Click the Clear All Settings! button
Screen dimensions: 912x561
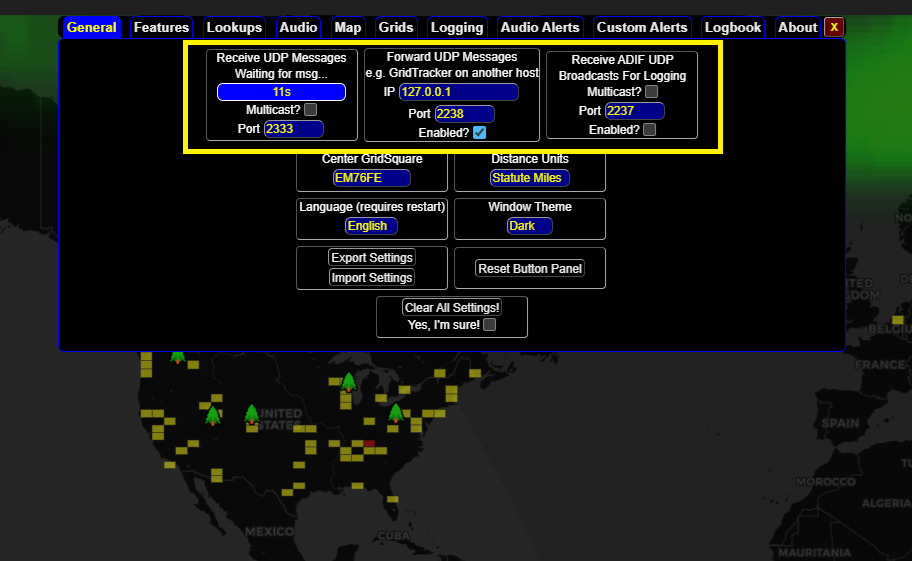[452, 308]
